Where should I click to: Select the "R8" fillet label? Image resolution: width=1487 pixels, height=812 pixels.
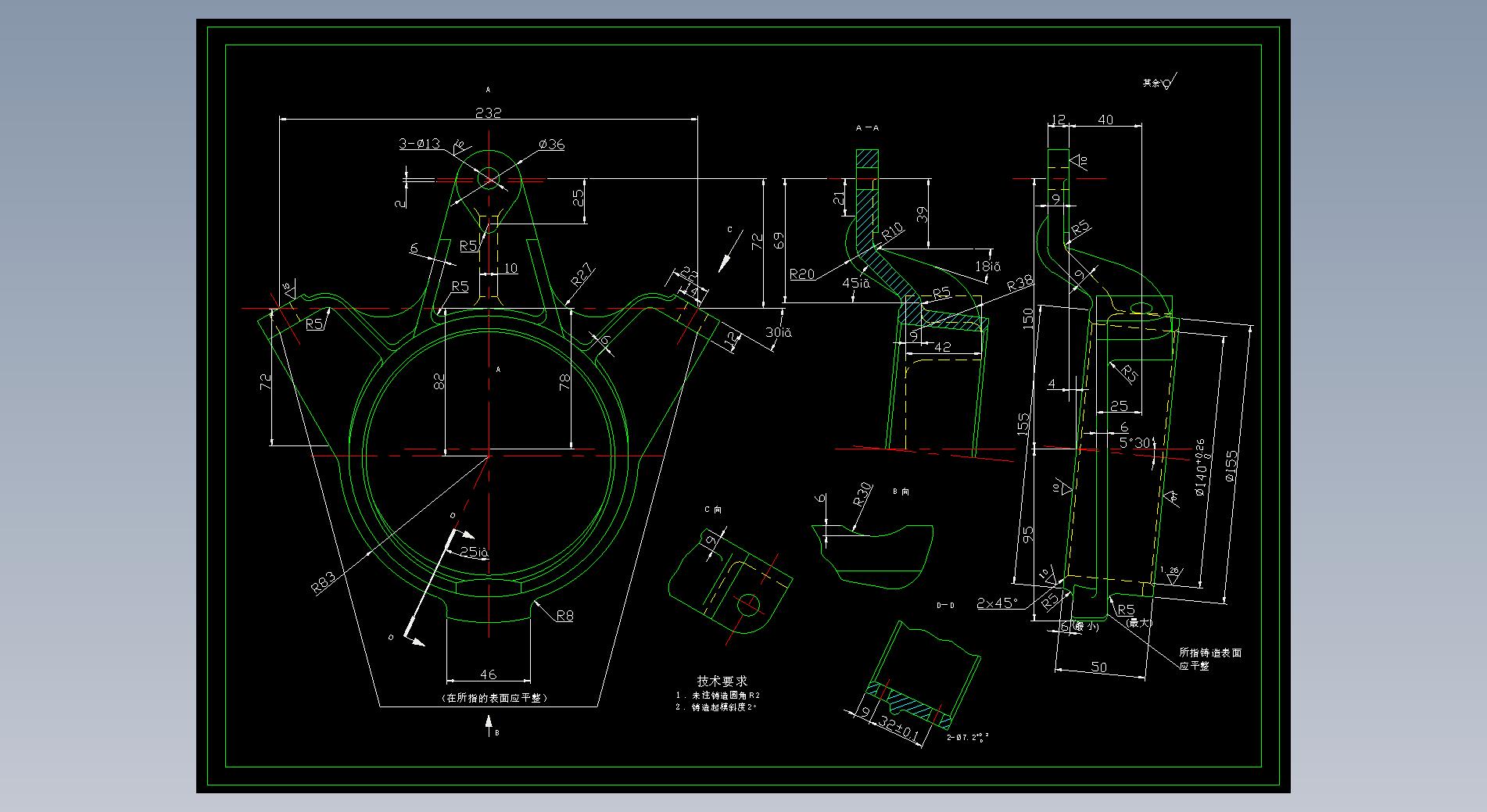[564, 616]
